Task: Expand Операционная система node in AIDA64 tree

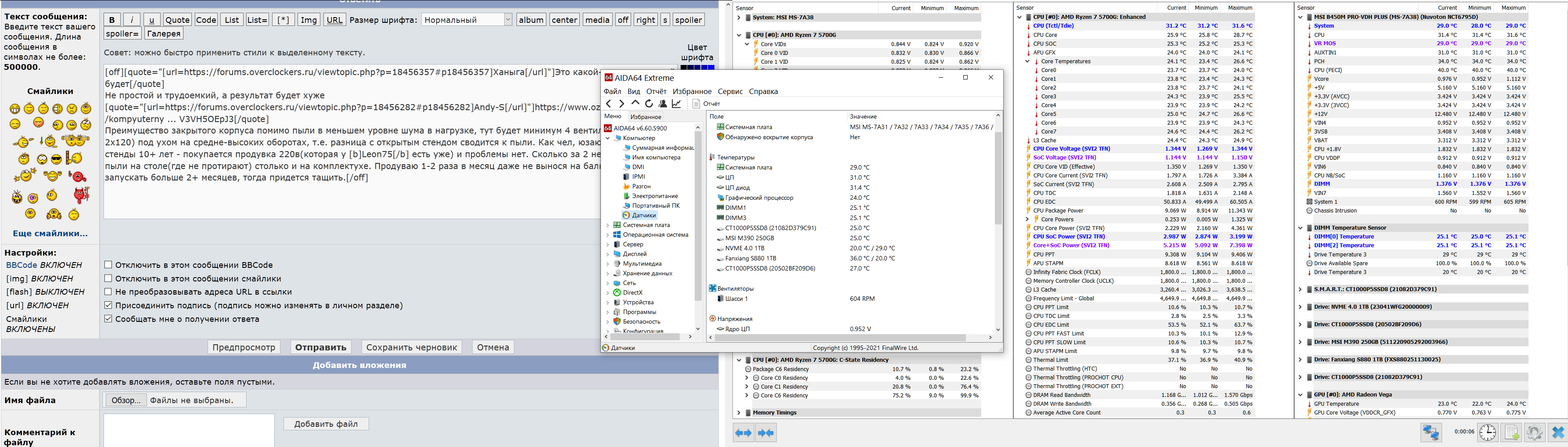Action: tap(607, 235)
